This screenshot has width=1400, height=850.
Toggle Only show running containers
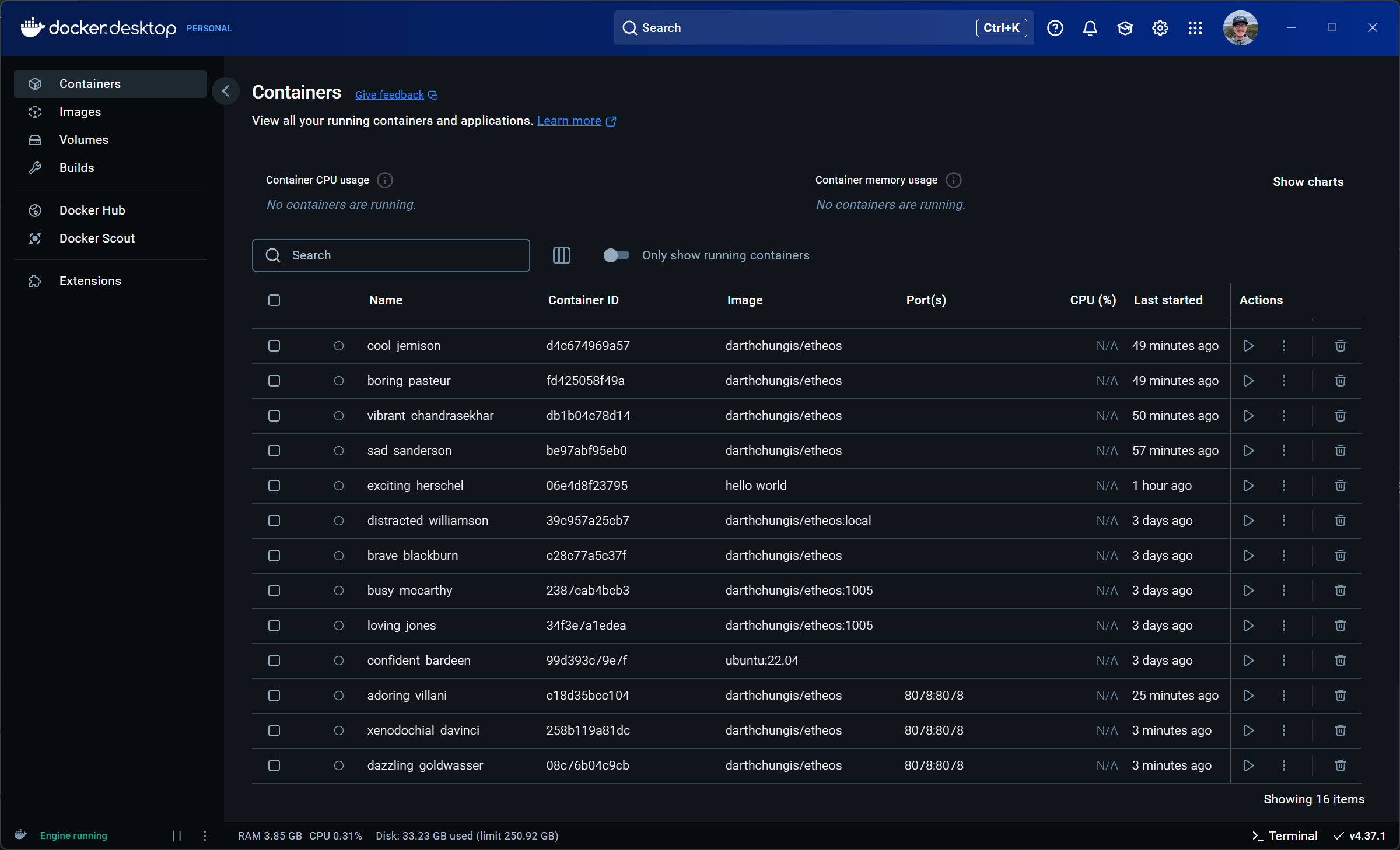click(x=616, y=255)
